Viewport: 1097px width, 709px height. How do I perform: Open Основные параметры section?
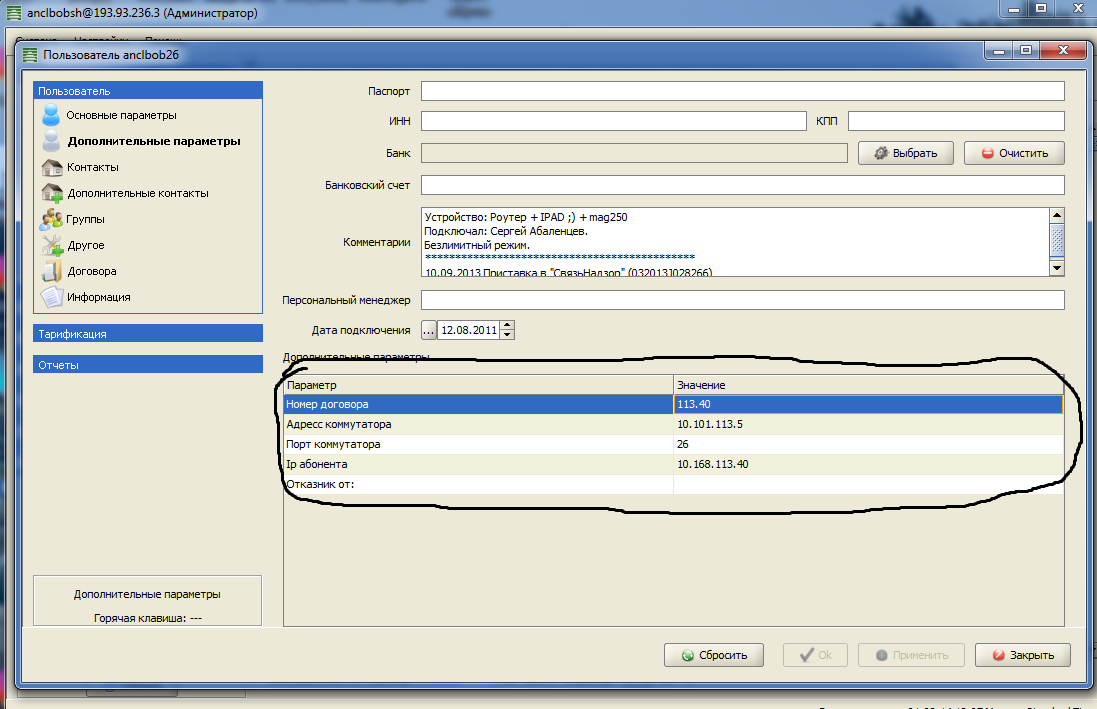pyautogui.click(x=121, y=115)
